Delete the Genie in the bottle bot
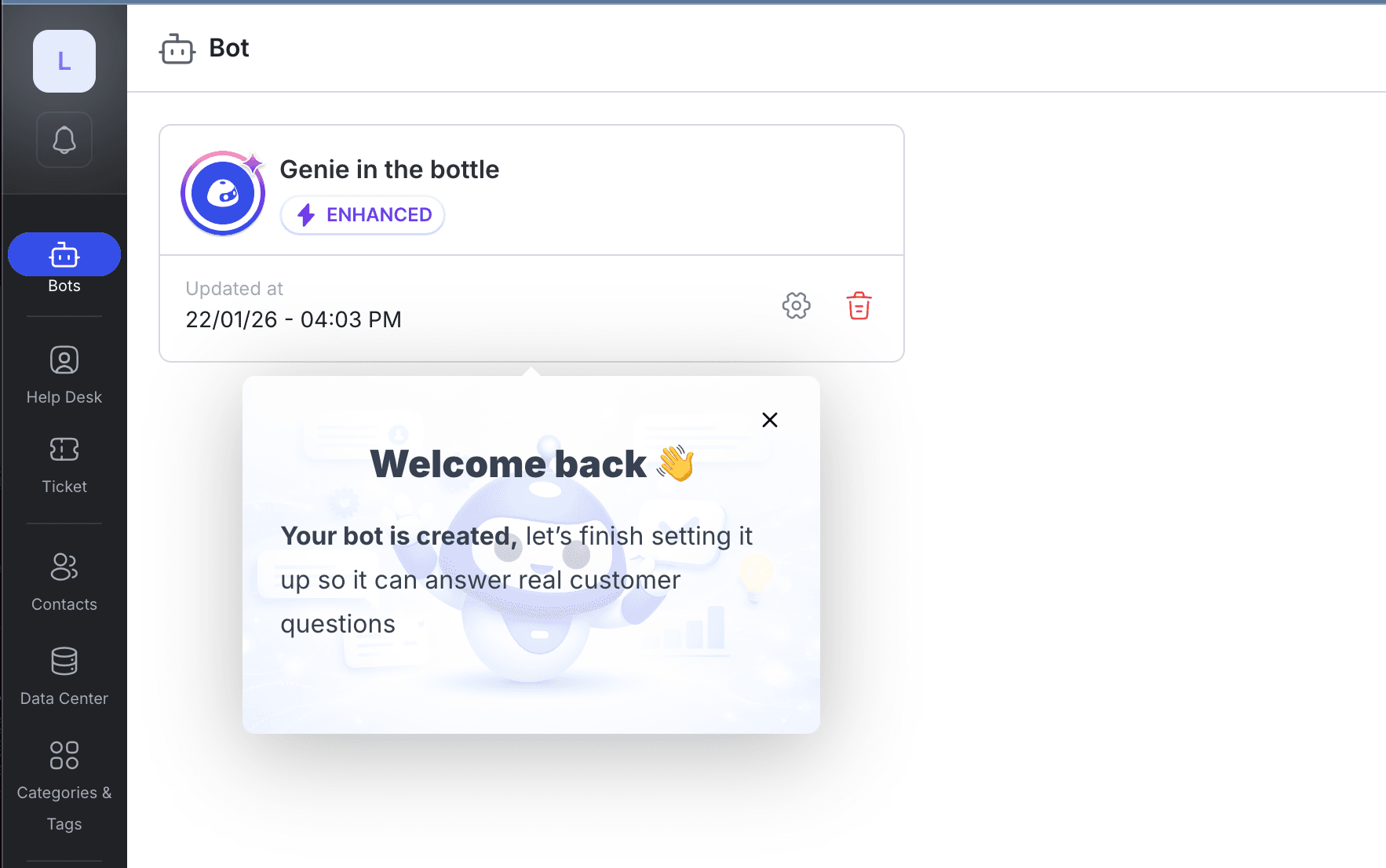The image size is (1386, 868). tap(859, 306)
